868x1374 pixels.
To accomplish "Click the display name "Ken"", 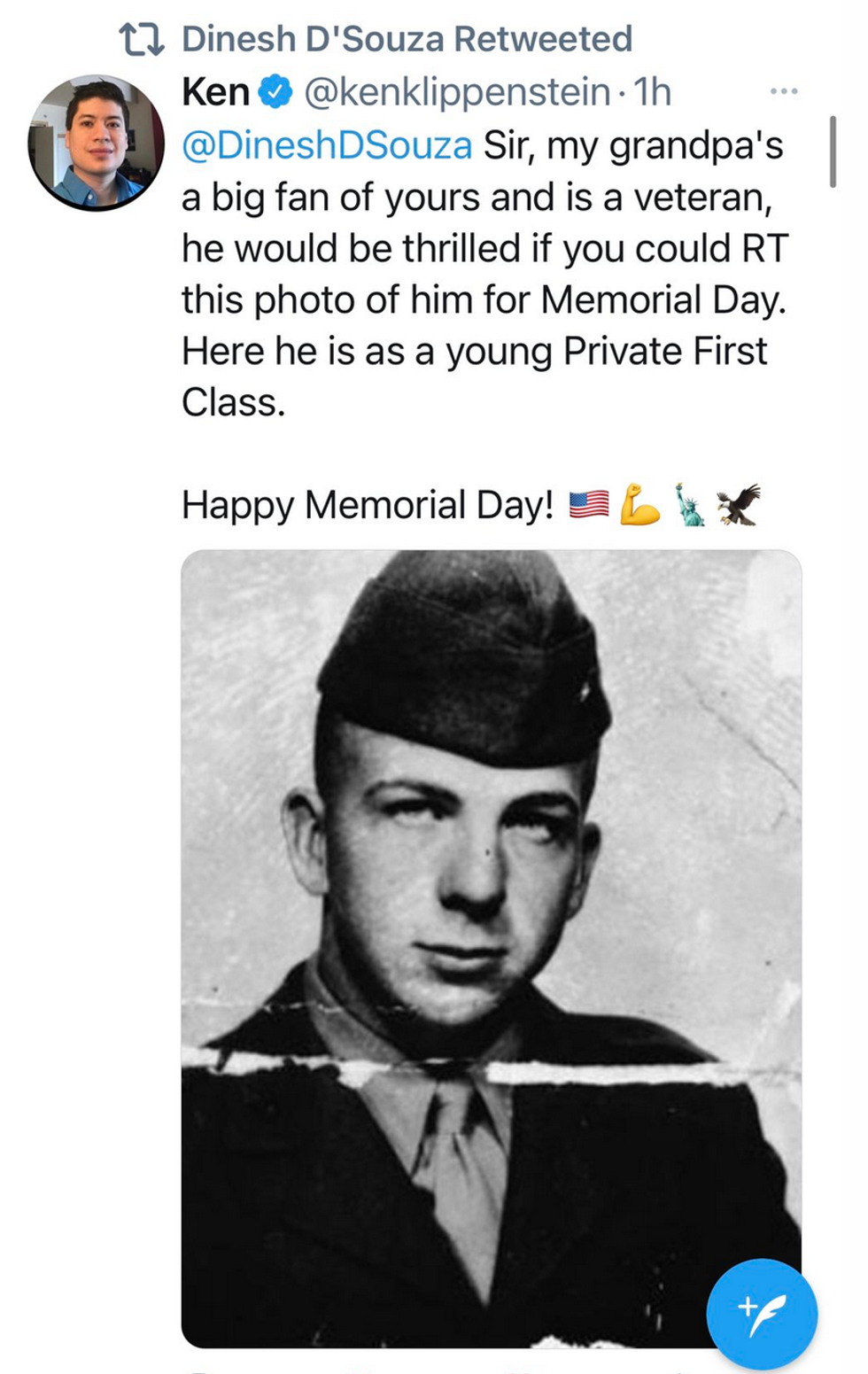I will click(x=215, y=92).
